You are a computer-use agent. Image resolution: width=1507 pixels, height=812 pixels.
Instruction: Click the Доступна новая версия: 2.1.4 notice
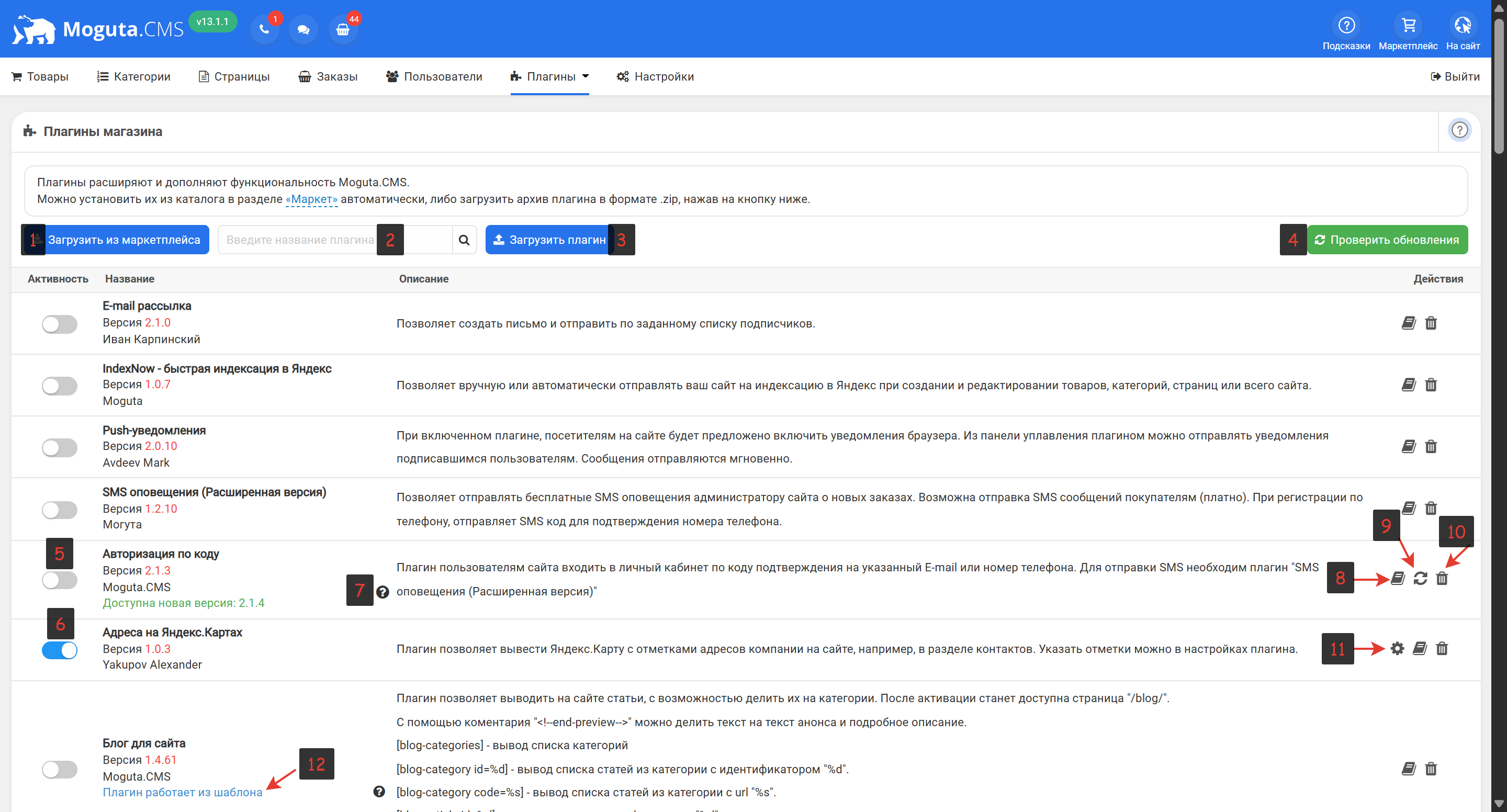point(184,603)
